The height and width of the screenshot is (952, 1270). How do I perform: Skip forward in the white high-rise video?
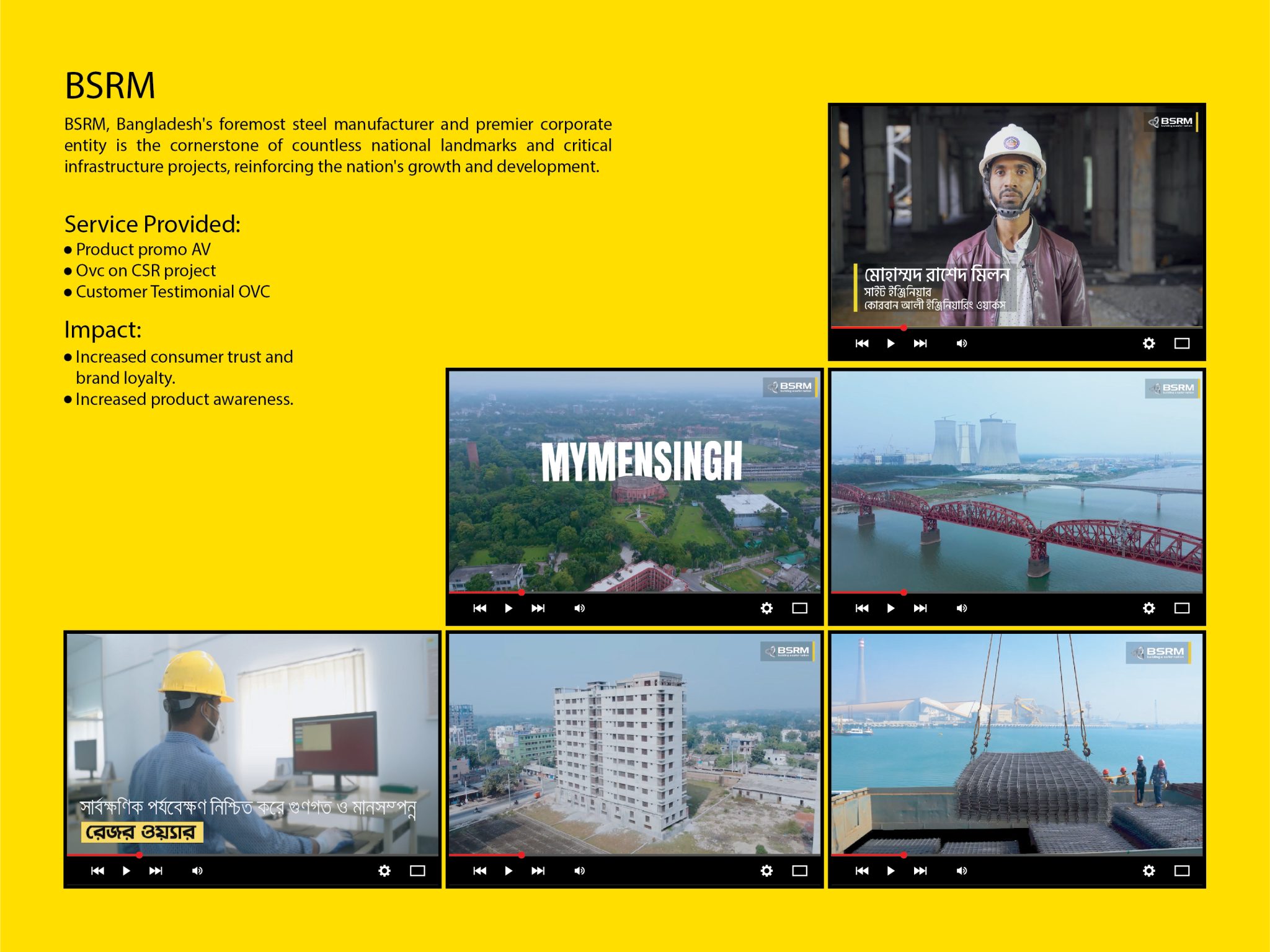pos(538,871)
